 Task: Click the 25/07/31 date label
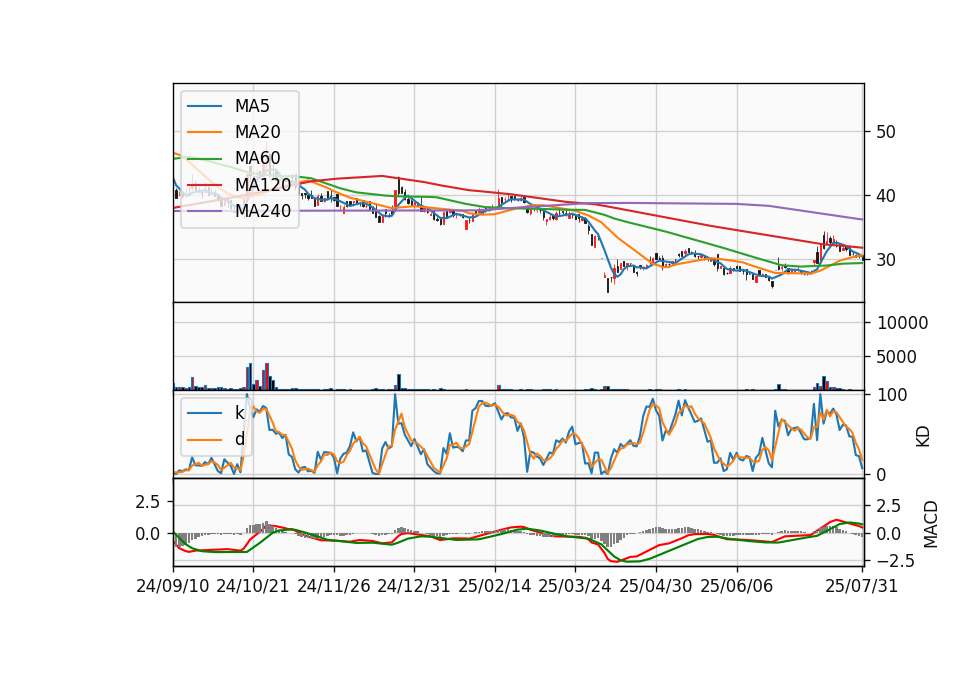(861, 586)
